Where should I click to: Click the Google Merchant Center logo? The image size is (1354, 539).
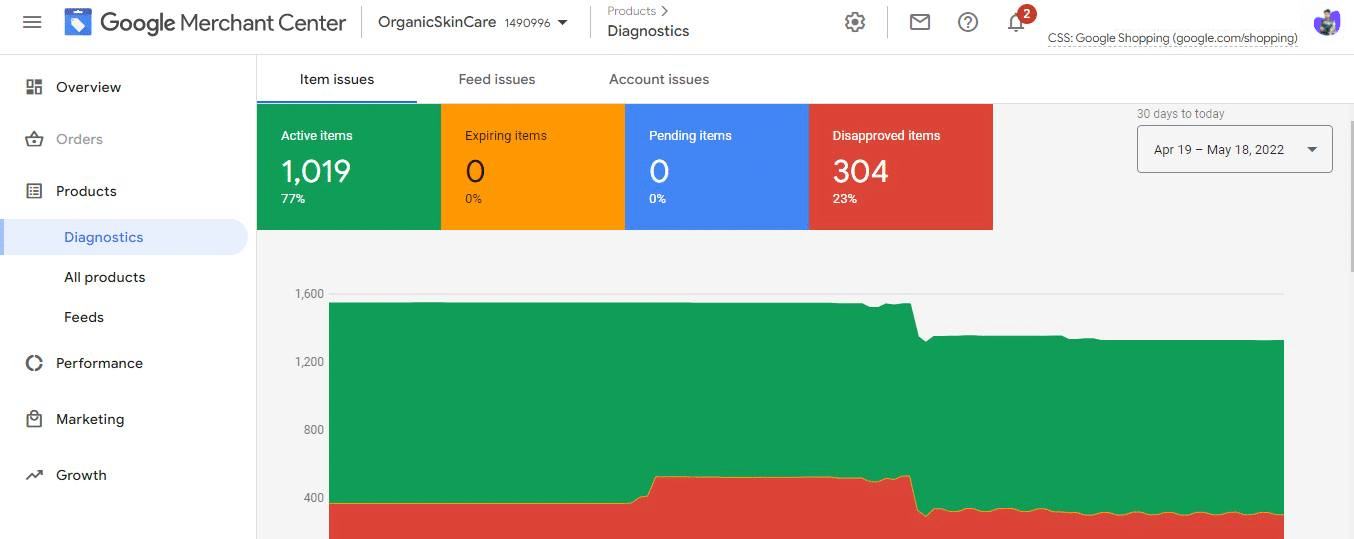[x=205, y=22]
